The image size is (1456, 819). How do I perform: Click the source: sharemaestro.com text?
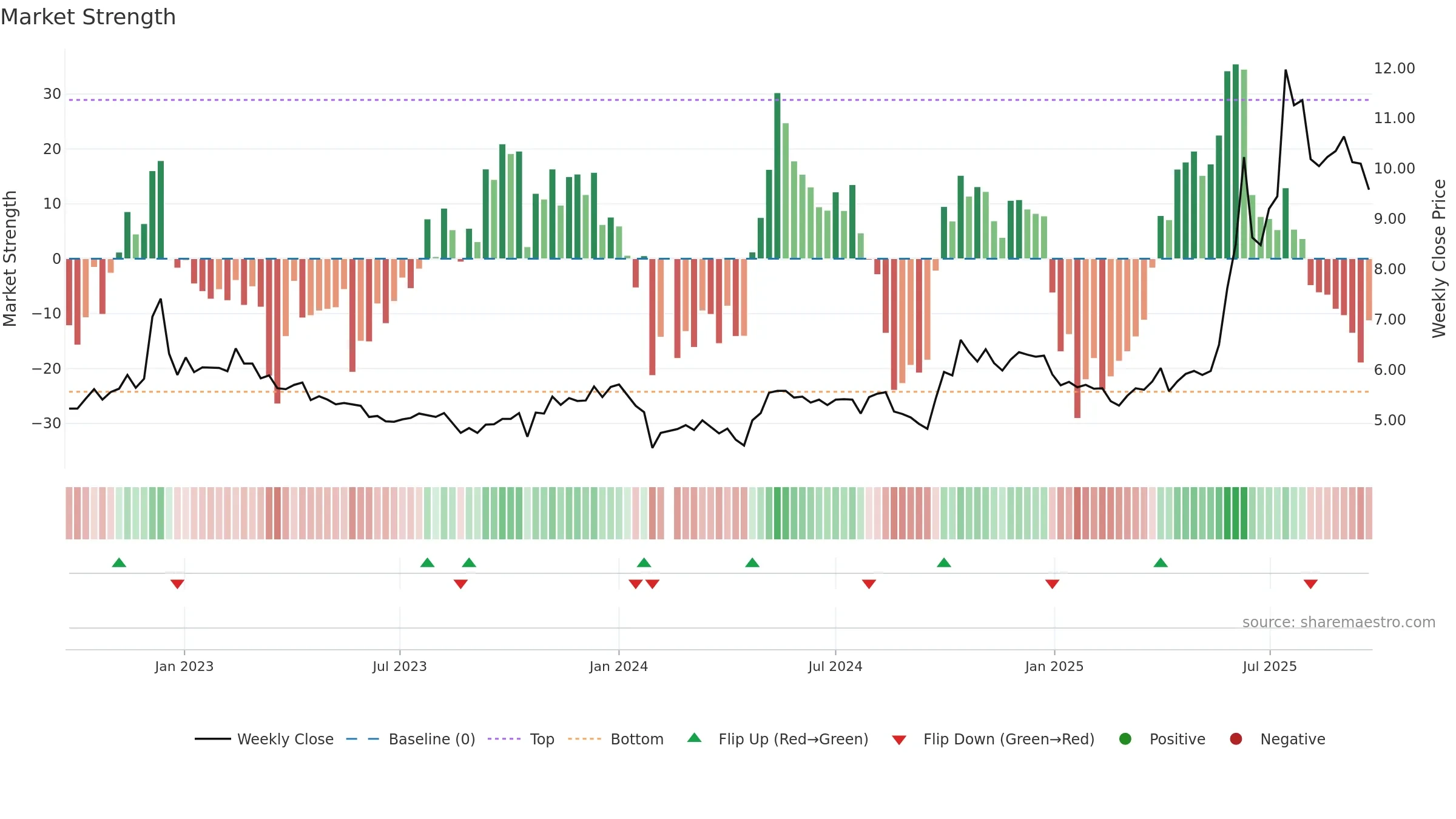point(1339,622)
